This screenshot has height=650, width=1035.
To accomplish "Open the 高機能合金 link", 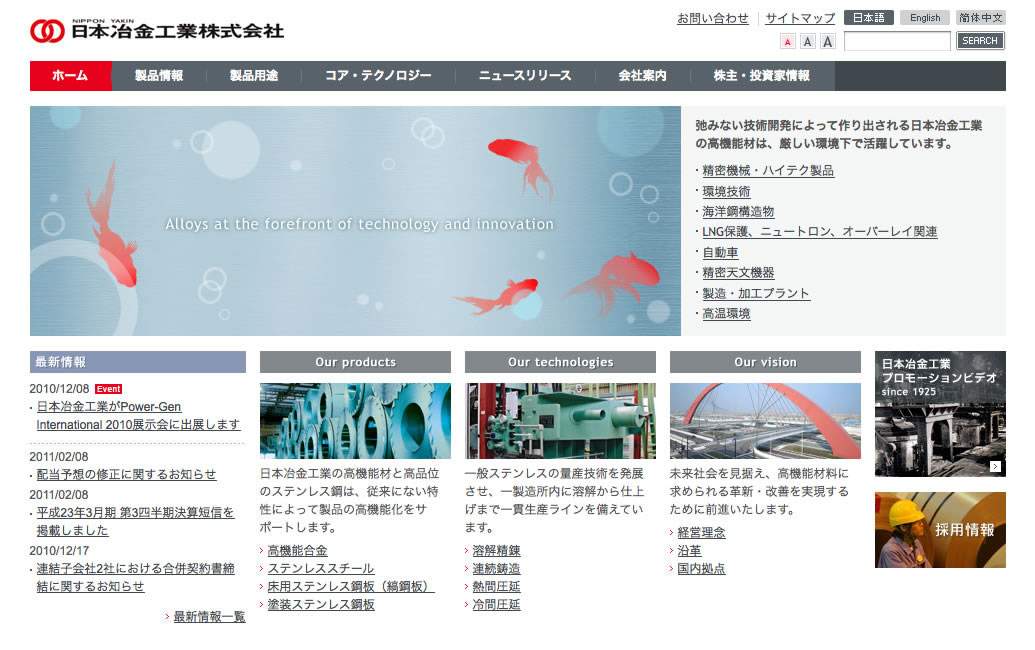I will click(298, 551).
